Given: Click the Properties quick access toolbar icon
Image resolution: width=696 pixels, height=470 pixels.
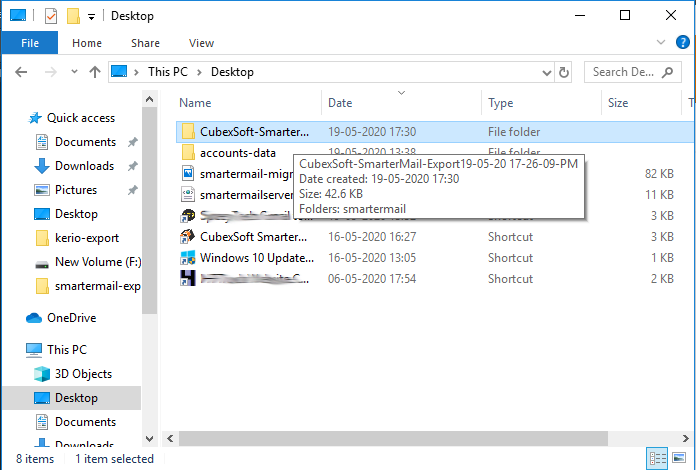Looking at the screenshot, I should [x=51, y=16].
